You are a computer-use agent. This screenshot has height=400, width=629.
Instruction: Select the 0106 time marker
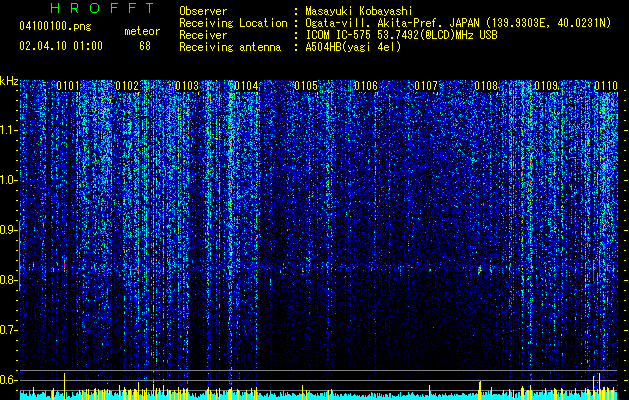366,86
